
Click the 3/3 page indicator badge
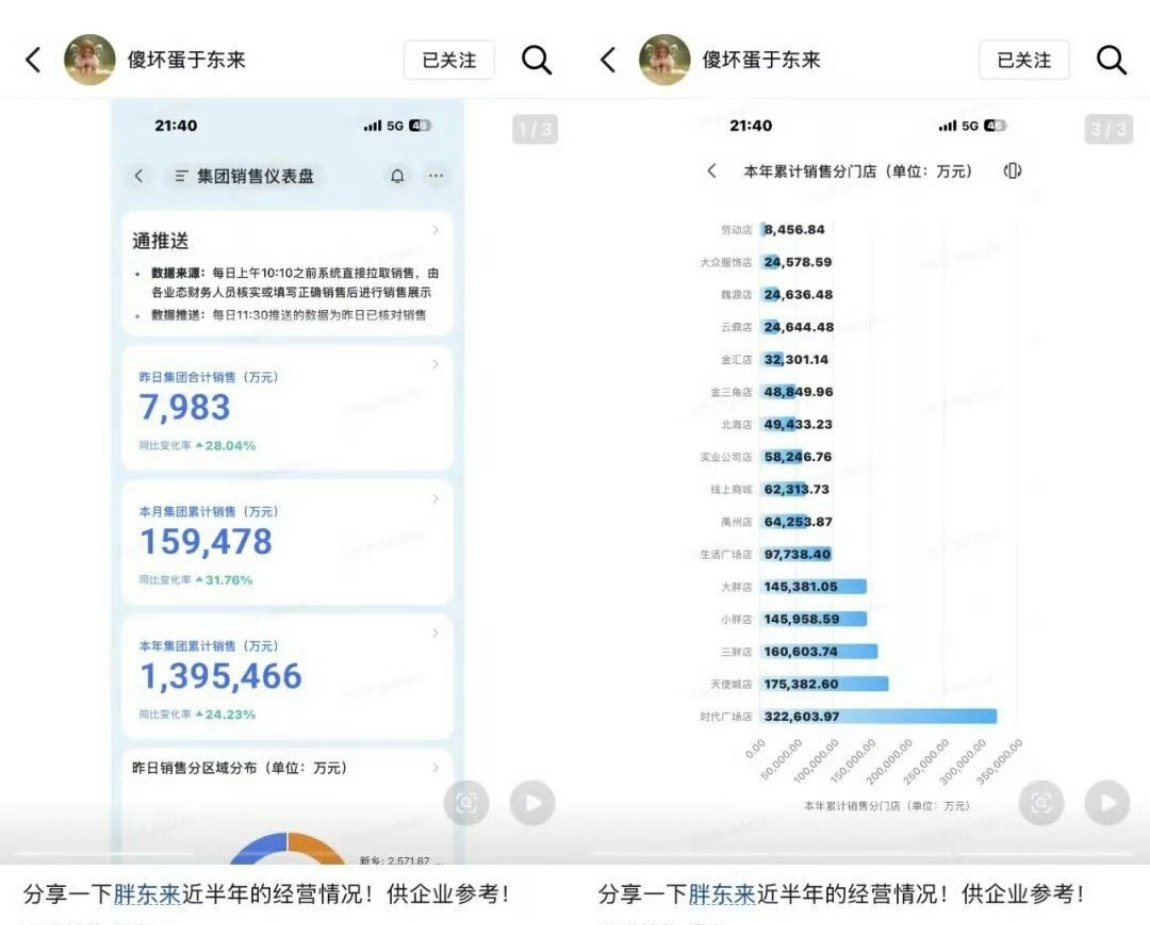click(x=1109, y=130)
